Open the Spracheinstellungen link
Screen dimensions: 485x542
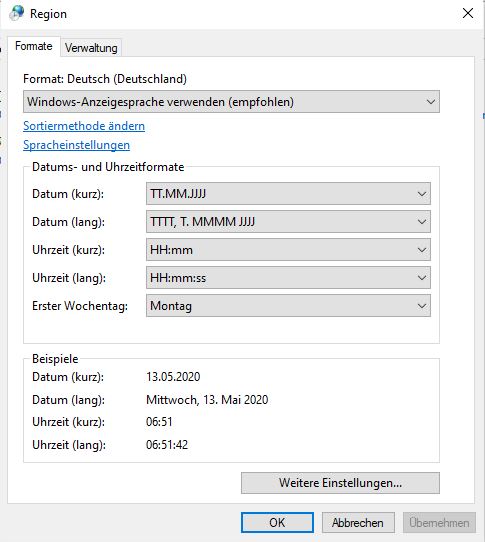tap(76, 145)
